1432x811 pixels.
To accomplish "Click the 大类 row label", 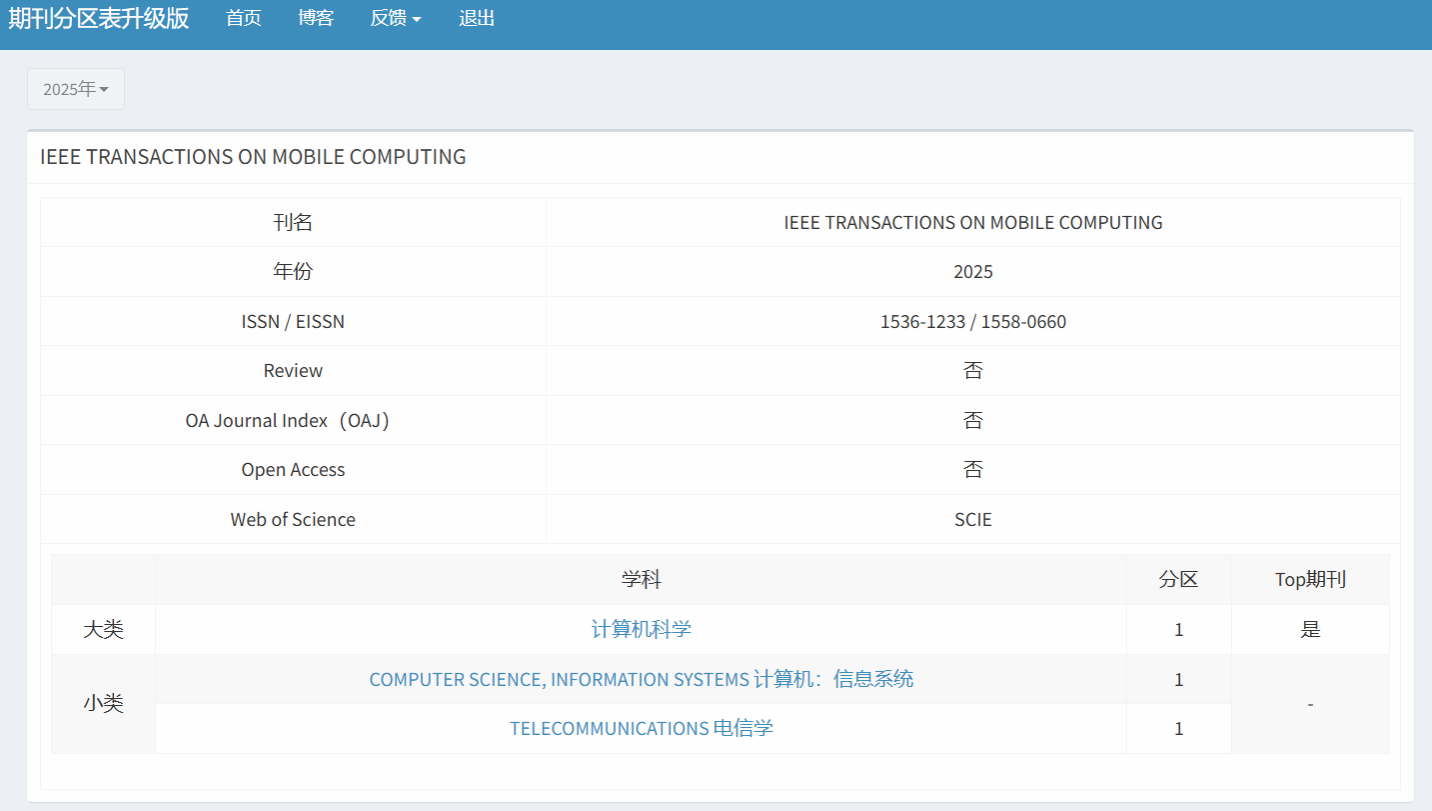I will click(x=104, y=629).
